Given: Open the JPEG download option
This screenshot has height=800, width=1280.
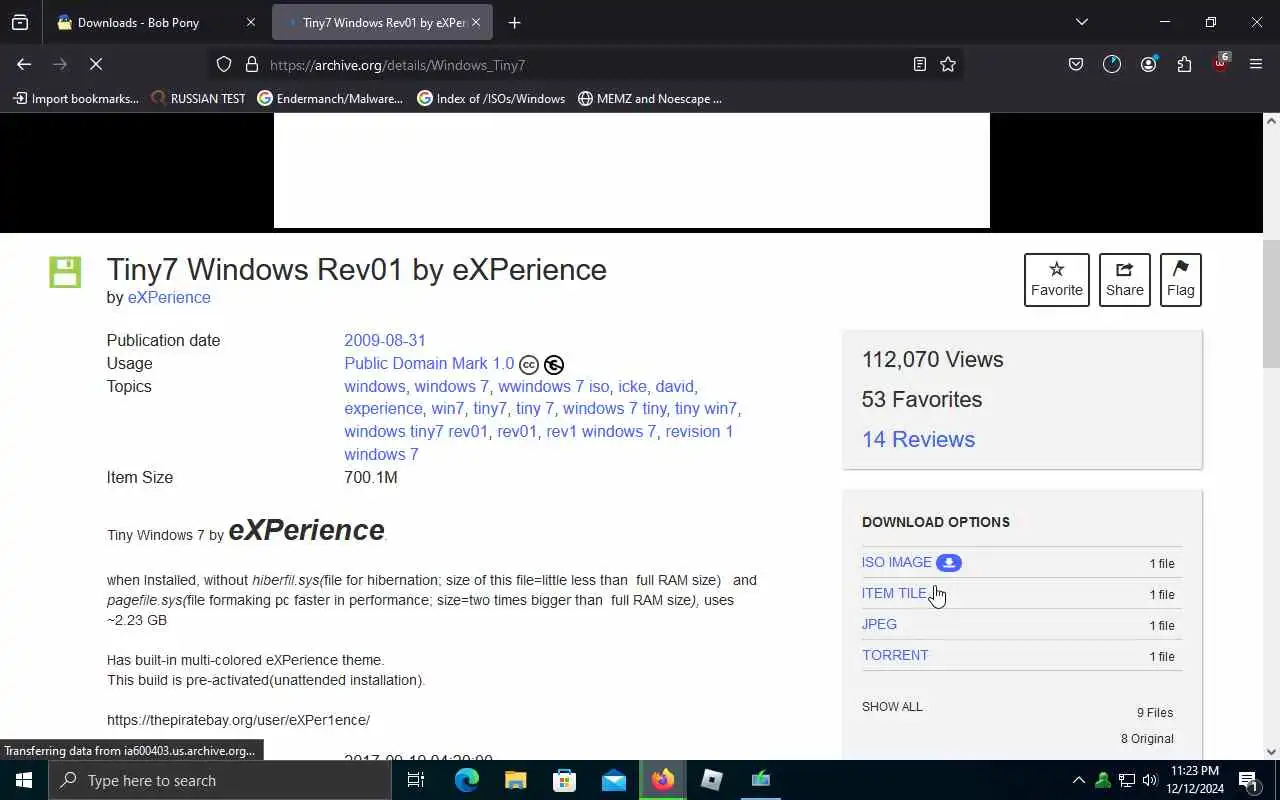Looking at the screenshot, I should [x=879, y=624].
